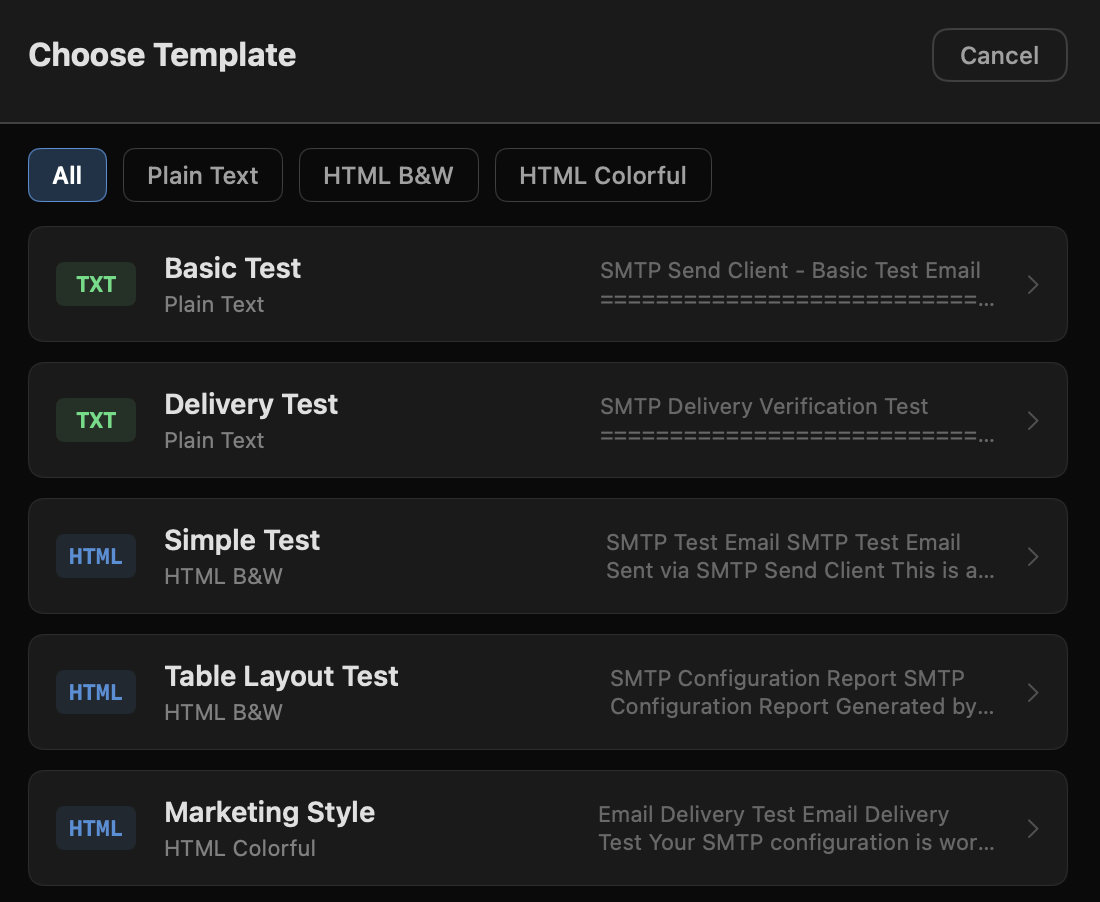Switch to the HTML Colorful filter tab

coord(603,175)
